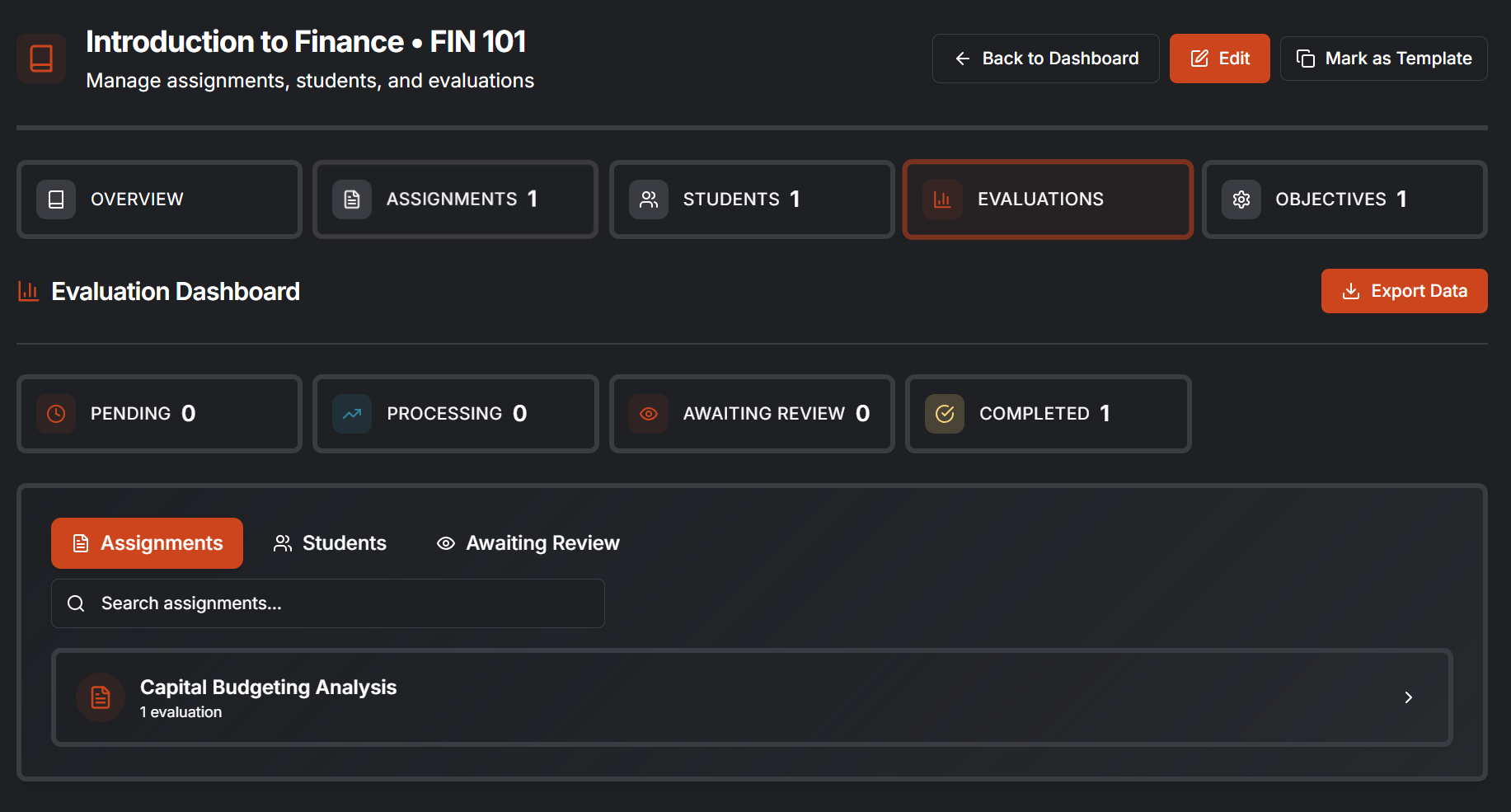Click the book icon on Overview tab

[56, 199]
